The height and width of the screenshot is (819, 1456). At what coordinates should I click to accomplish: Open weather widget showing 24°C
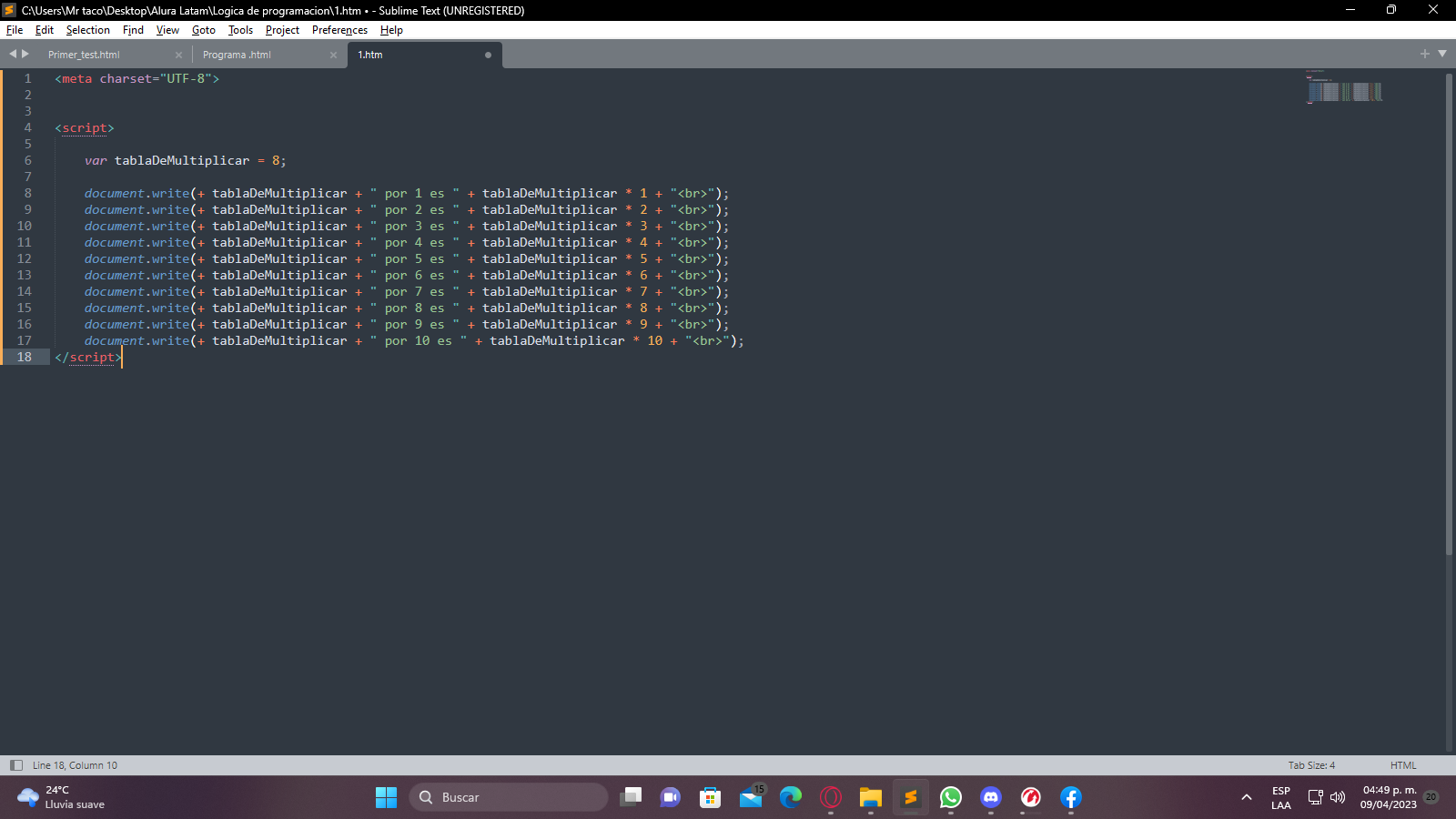61,797
